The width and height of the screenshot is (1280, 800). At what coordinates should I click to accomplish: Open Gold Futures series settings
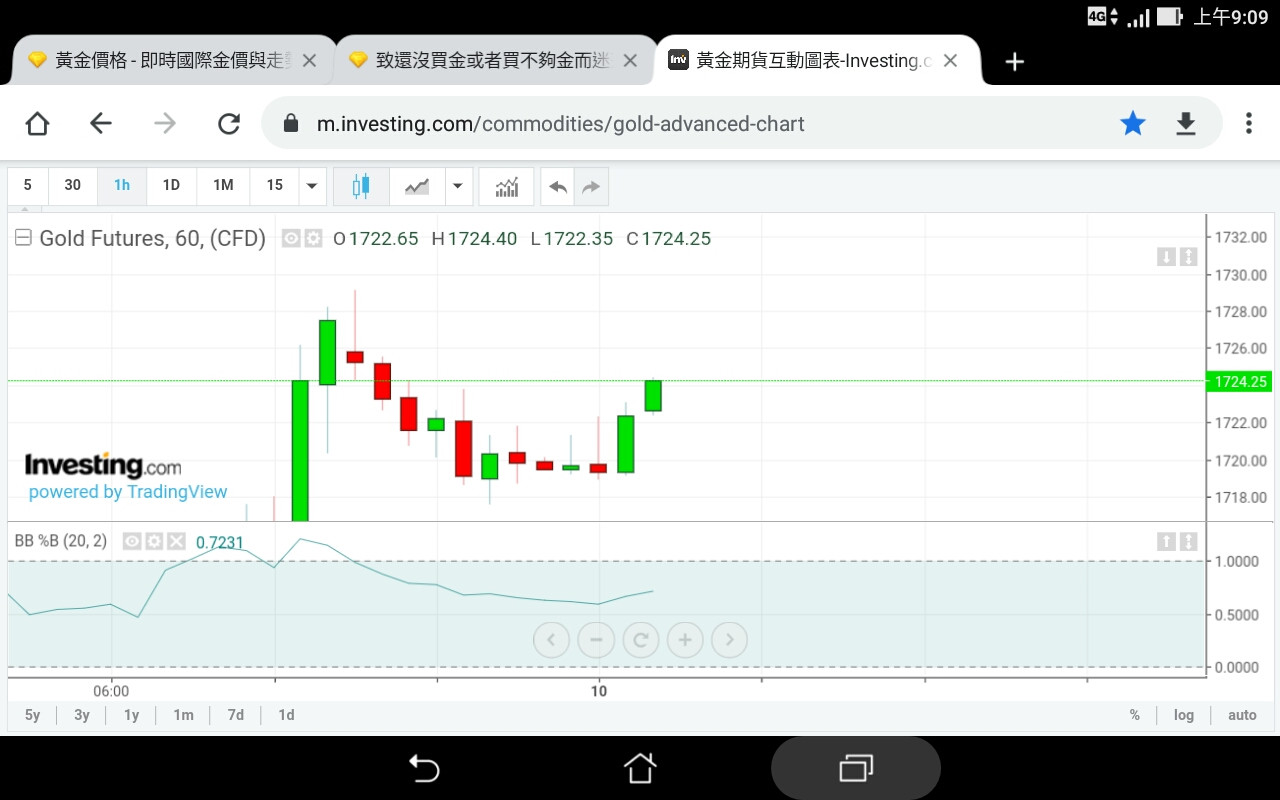(x=313, y=238)
